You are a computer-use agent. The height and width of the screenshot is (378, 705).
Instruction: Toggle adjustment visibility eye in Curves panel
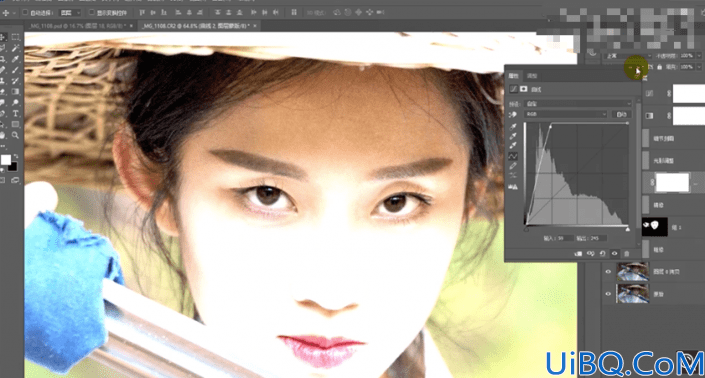(614, 254)
